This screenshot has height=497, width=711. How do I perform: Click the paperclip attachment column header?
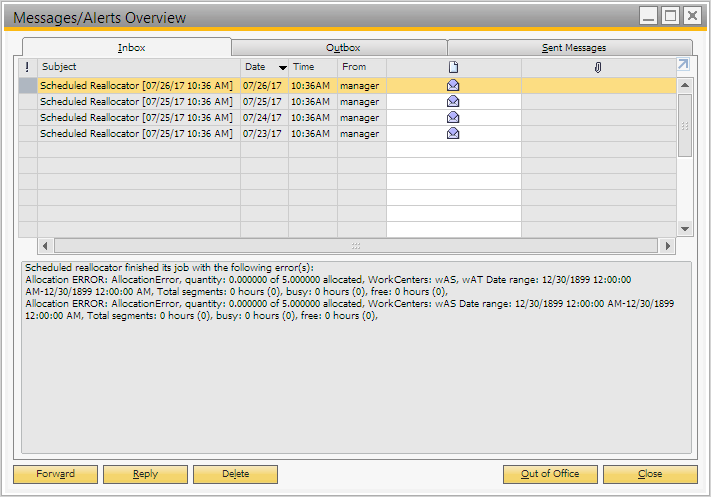[x=598, y=67]
